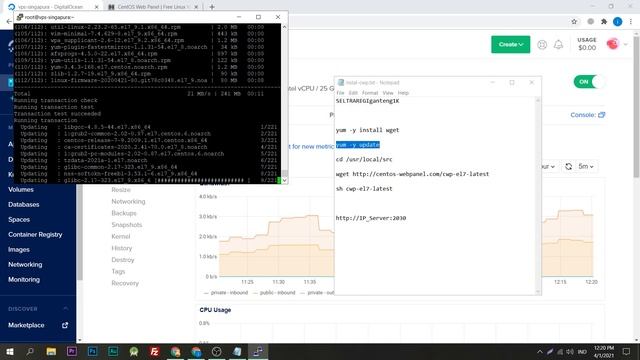640x360 pixels.
Task: Open OBS Studio taskbar icon
Action: click(217, 351)
